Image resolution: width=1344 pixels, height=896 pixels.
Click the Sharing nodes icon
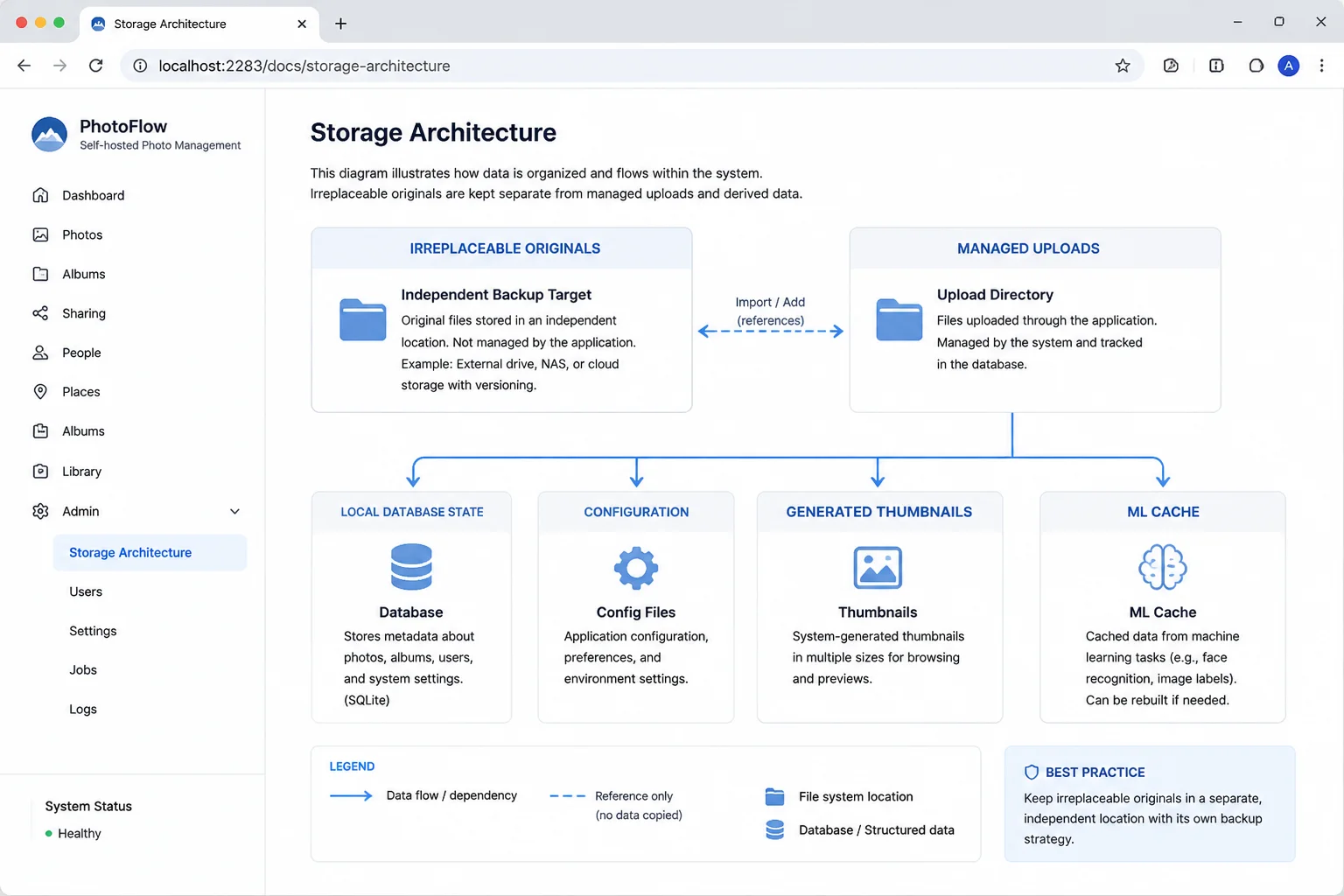[x=40, y=313]
